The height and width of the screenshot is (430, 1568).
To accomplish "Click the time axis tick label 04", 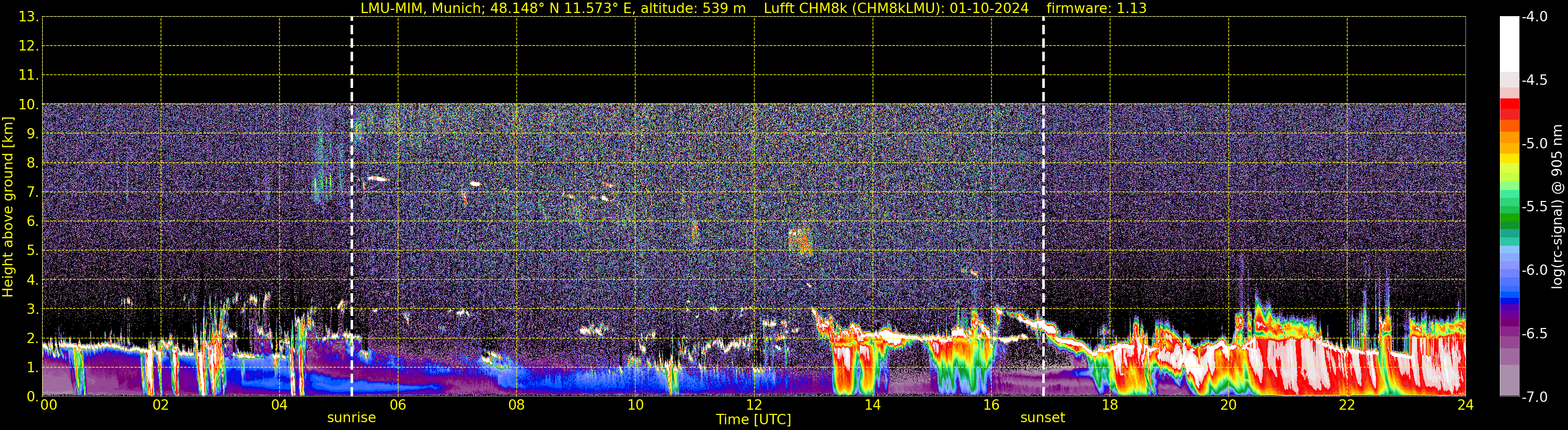I will [x=279, y=405].
